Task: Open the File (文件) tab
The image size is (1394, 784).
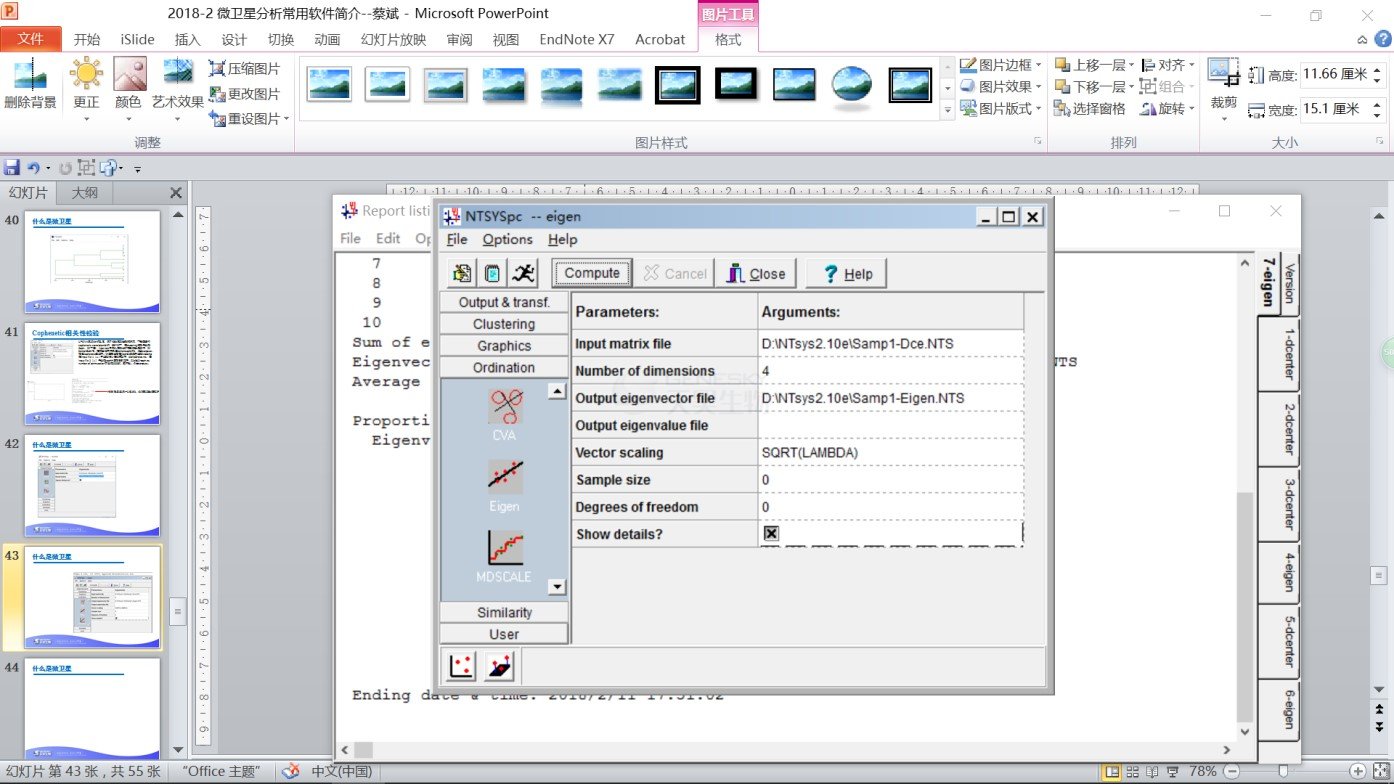Action: click(31, 39)
